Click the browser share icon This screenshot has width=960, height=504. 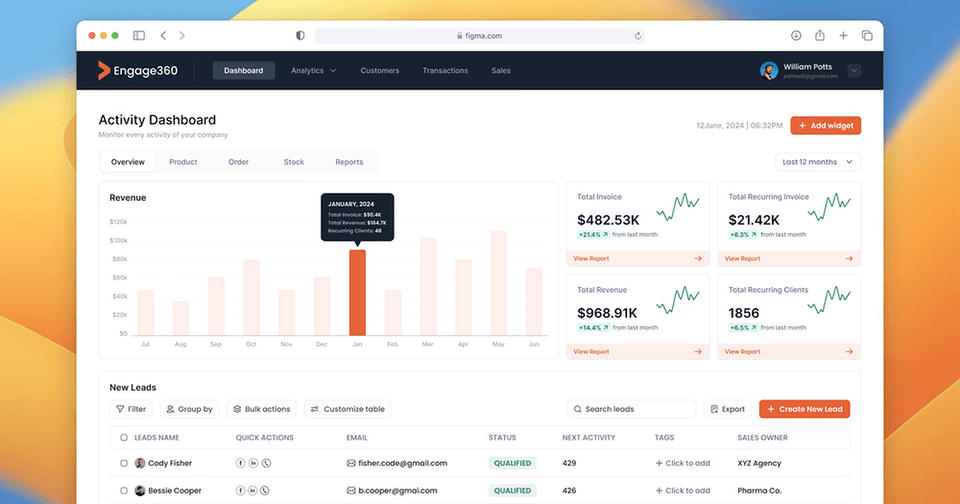point(820,36)
